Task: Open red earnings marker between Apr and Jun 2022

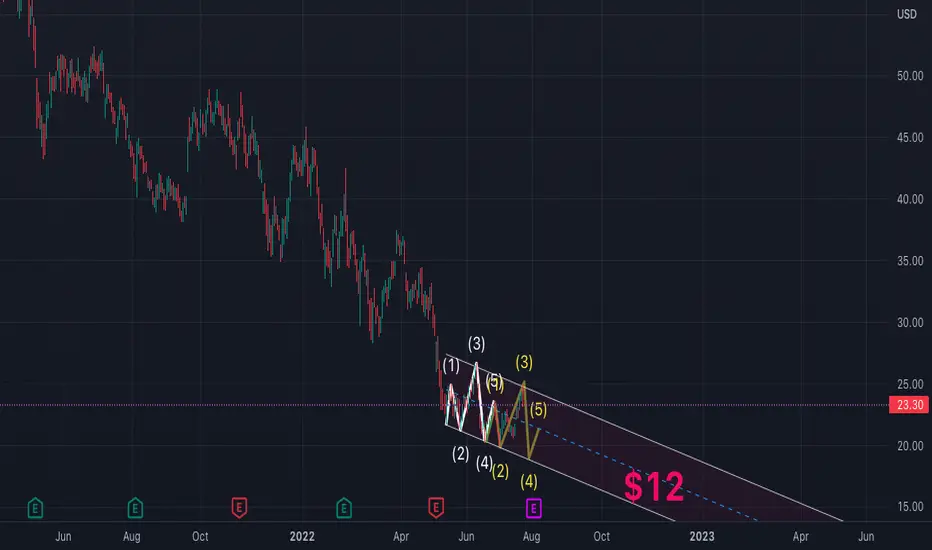Action: pyautogui.click(x=436, y=508)
